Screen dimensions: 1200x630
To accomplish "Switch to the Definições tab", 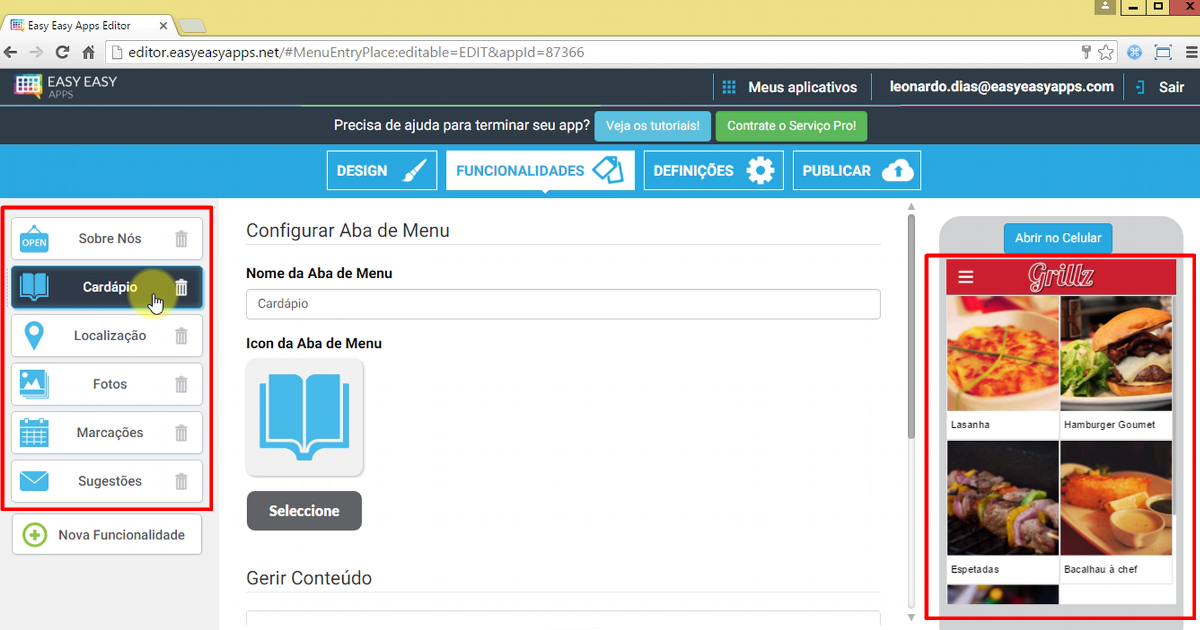I will click(714, 171).
